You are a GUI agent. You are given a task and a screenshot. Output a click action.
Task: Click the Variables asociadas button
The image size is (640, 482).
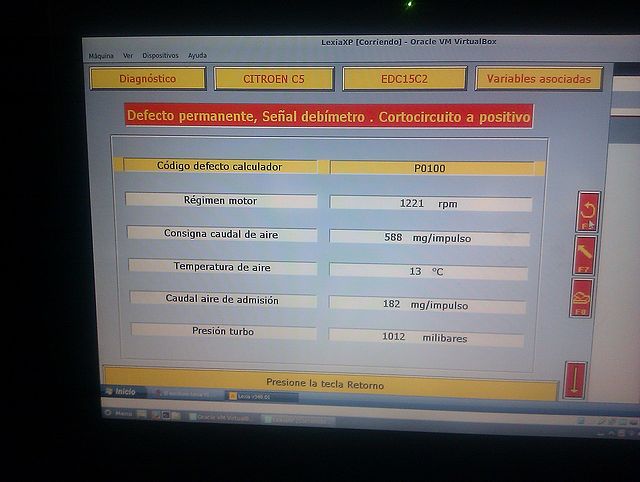pos(539,78)
